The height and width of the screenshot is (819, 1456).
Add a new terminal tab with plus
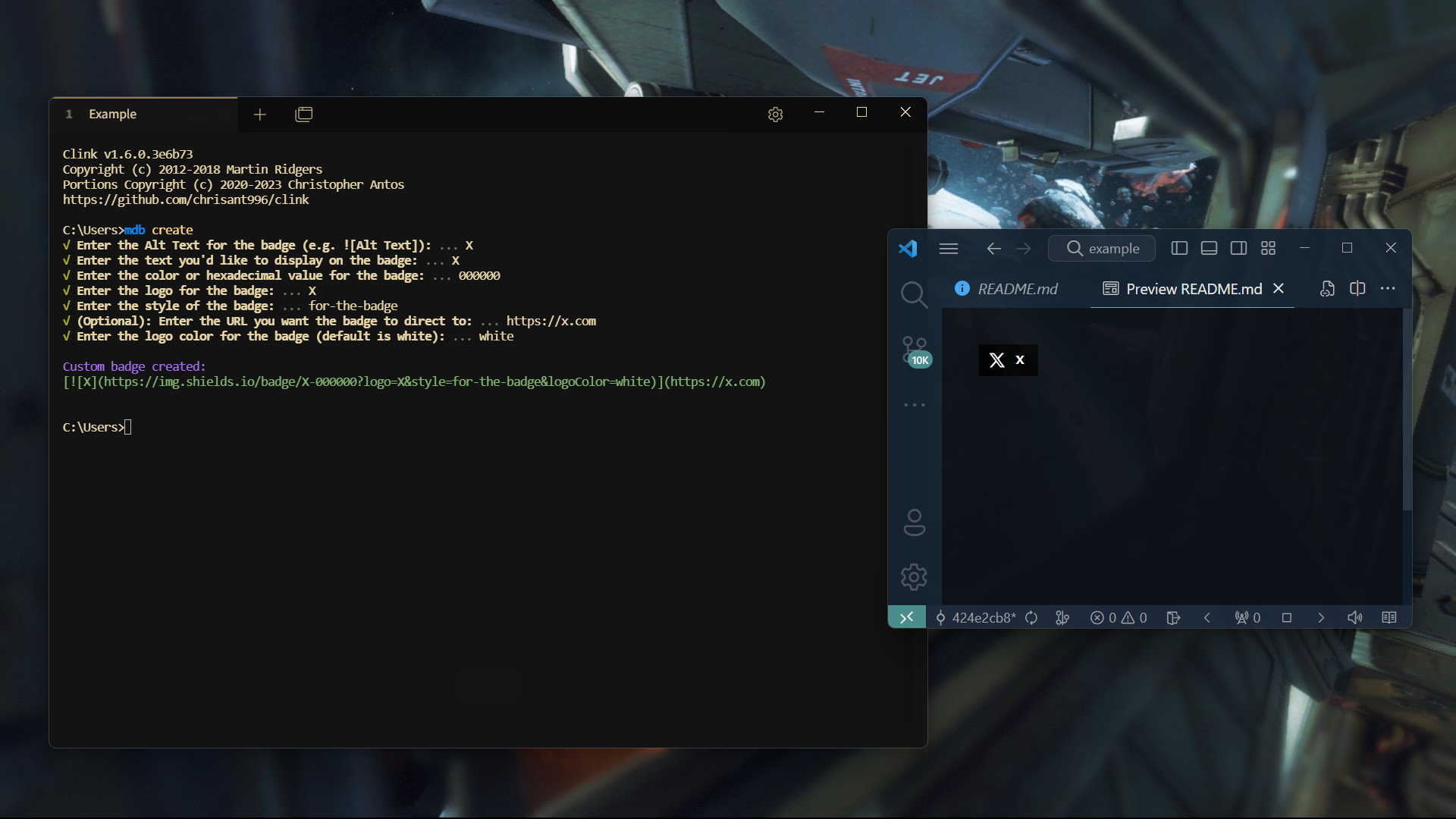point(260,115)
